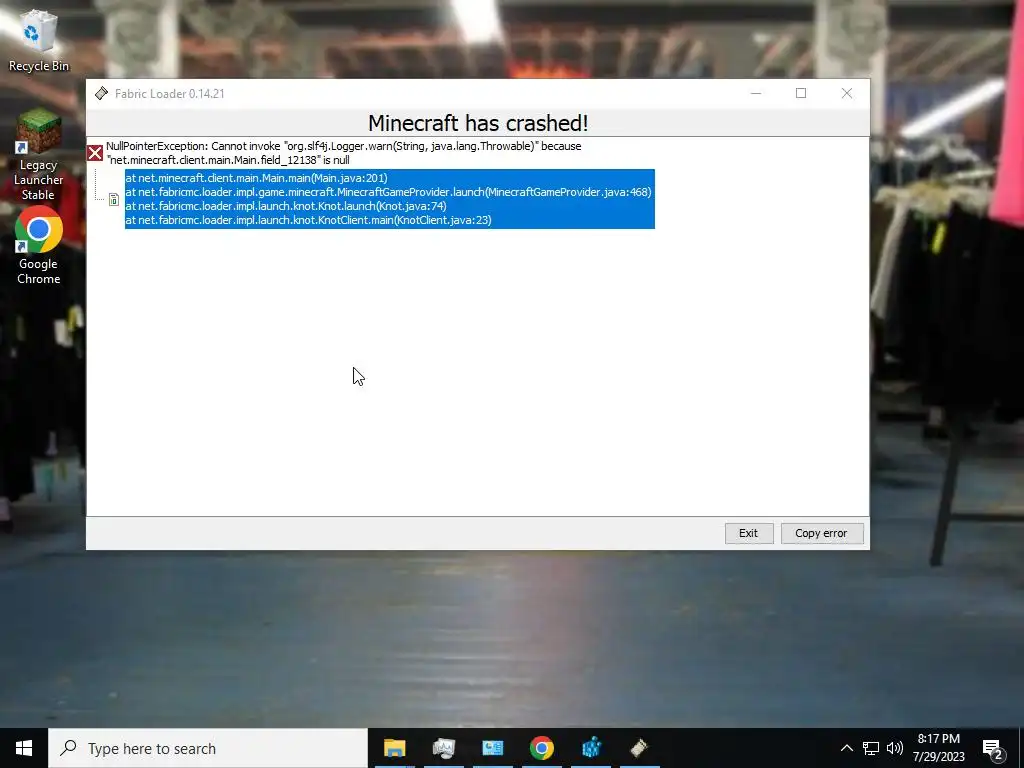Open the clock showing 8:17 PM

[938, 748]
